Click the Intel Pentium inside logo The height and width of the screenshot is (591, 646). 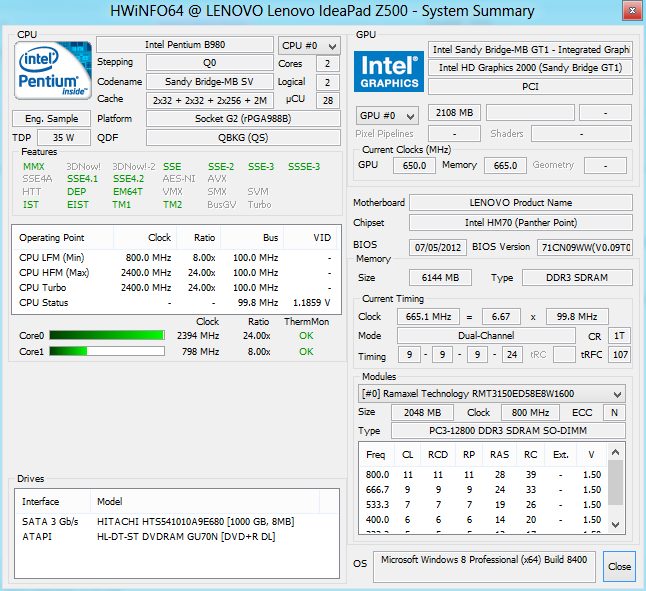click(52, 72)
